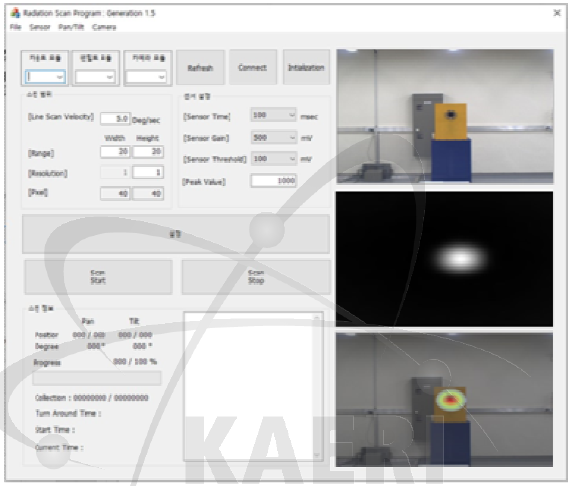
Task: Click the radiation overlay camera image
Action: pyautogui.click(x=444, y=400)
